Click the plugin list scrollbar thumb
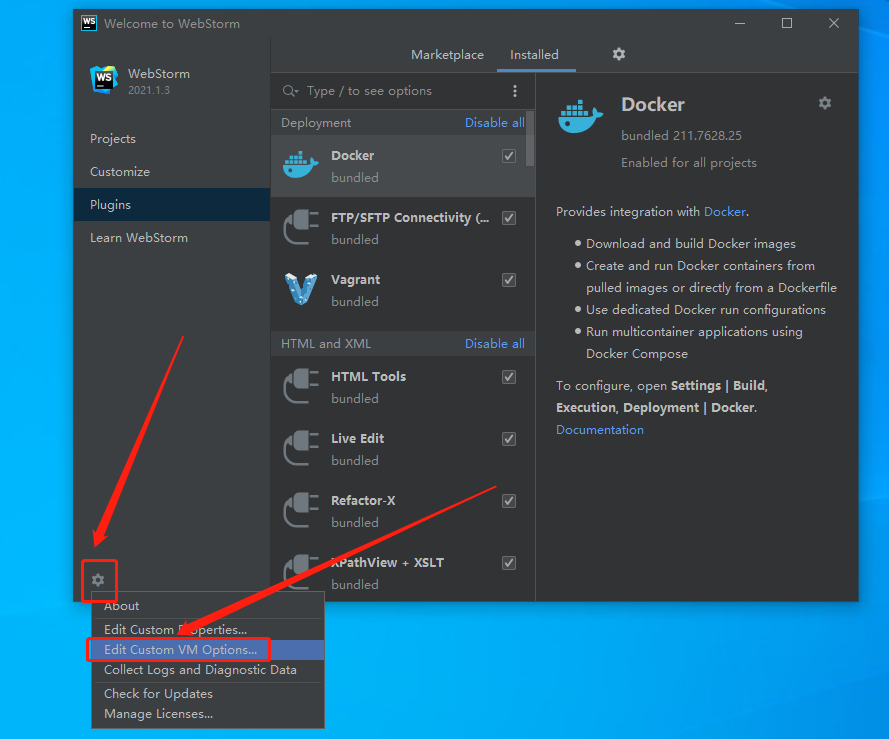This screenshot has height=739, width=889. (x=530, y=139)
